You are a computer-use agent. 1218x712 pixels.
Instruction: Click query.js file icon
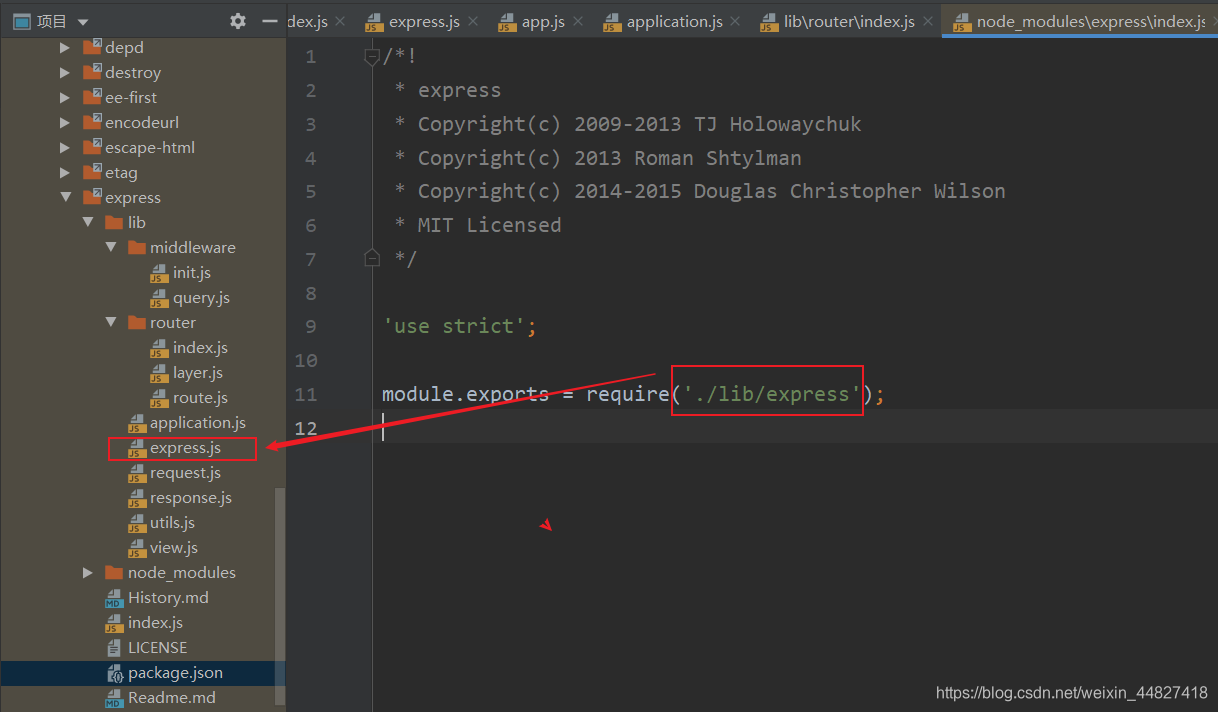pyautogui.click(x=159, y=298)
